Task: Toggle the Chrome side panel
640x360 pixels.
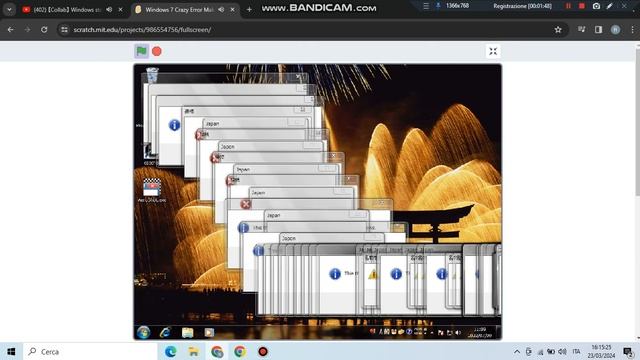Action: point(598,29)
